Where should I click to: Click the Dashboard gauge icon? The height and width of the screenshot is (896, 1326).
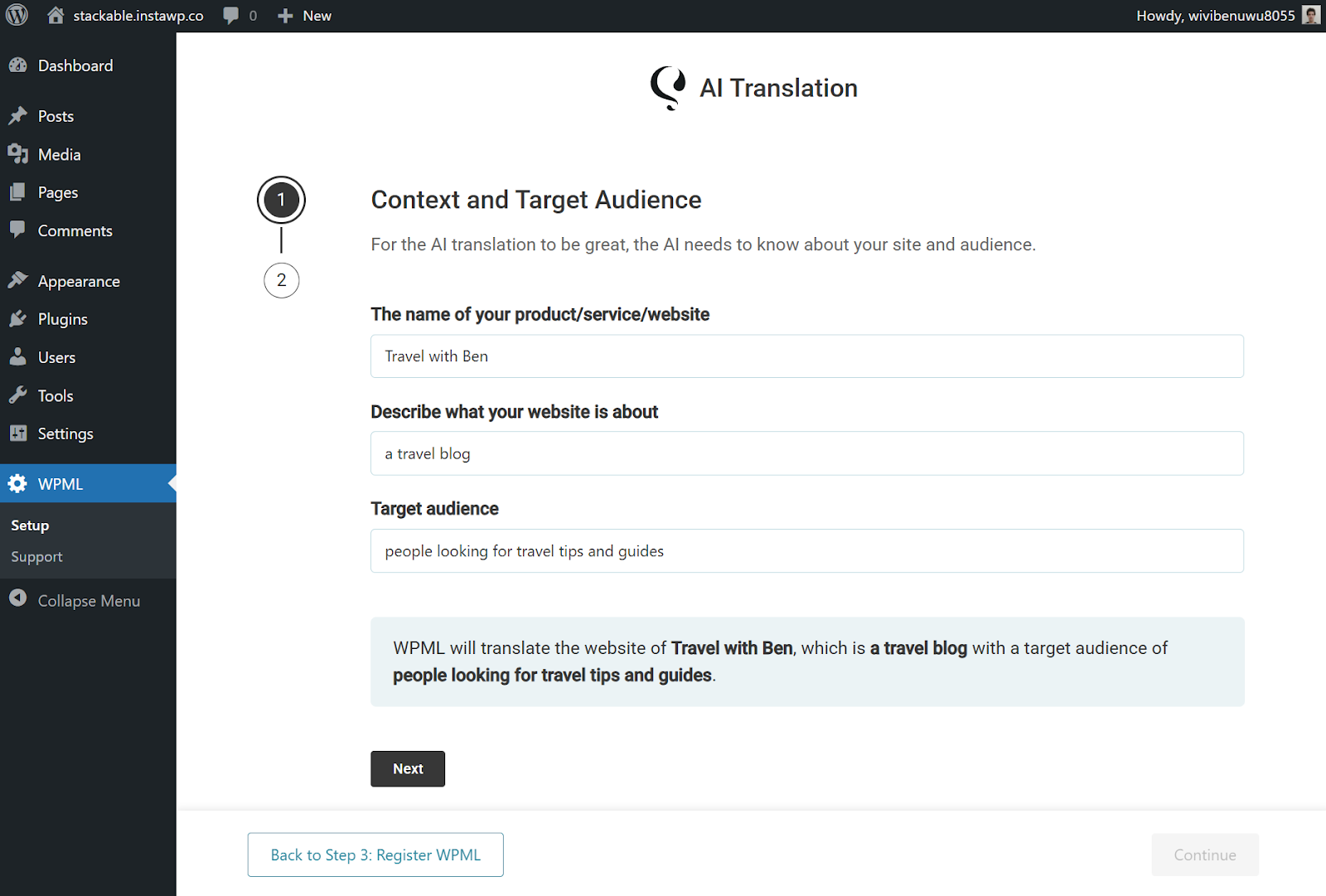pos(18,65)
